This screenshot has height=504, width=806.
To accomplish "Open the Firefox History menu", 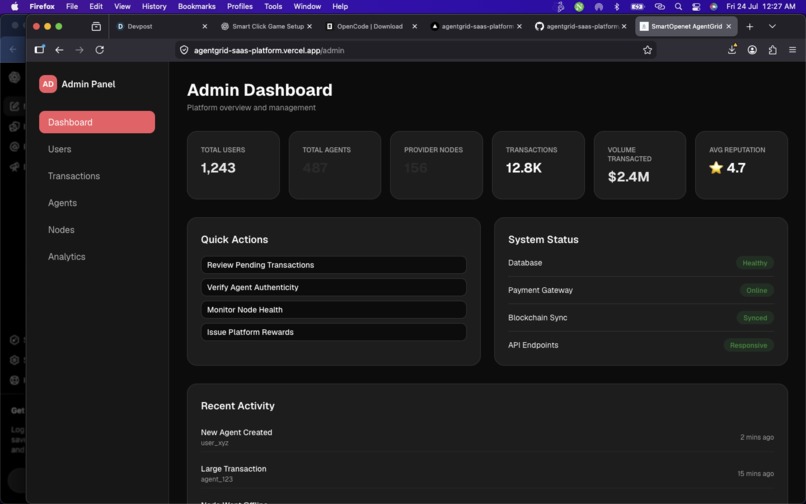I will point(154,6).
